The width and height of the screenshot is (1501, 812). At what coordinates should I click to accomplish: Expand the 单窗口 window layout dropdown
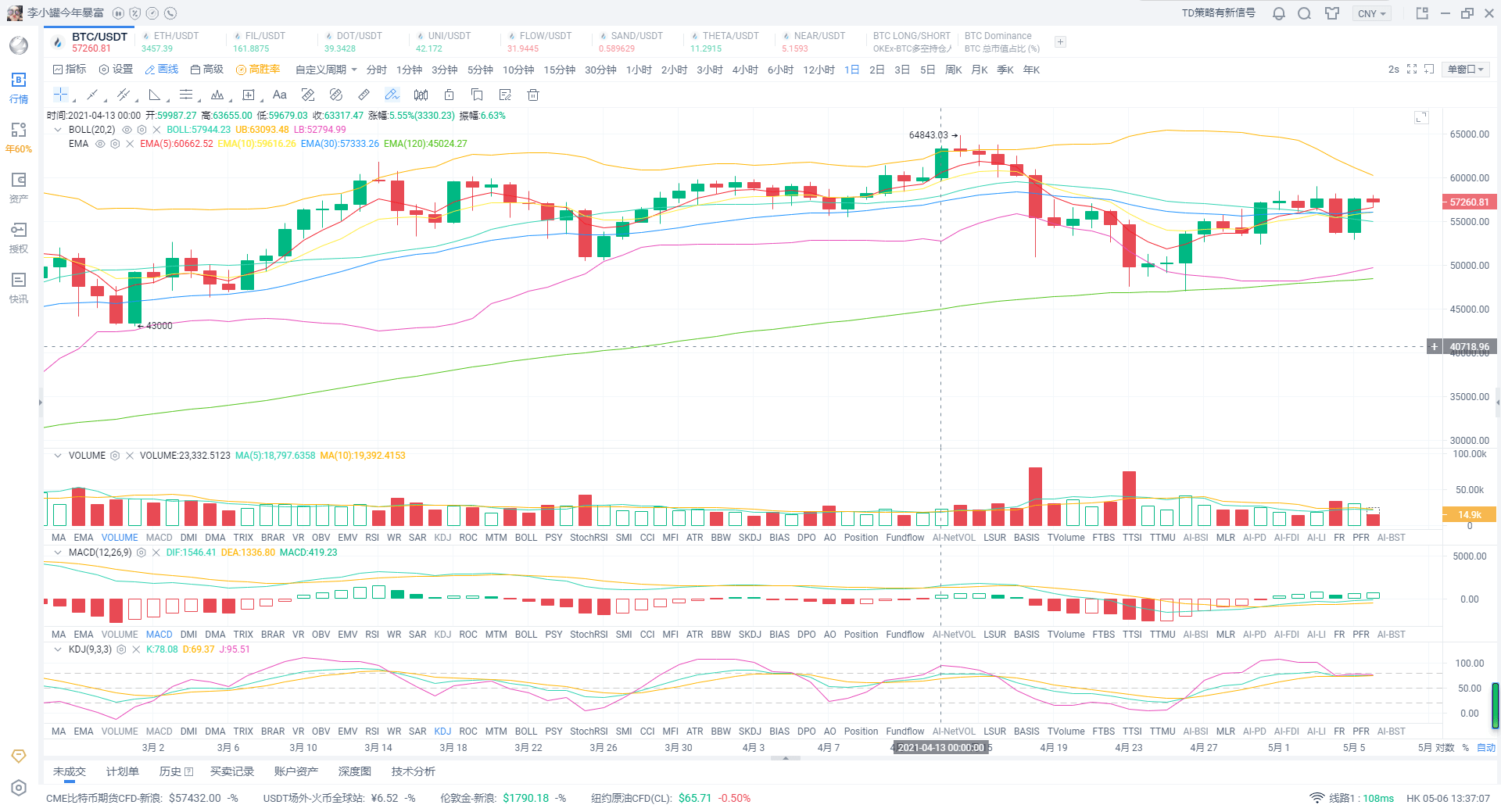click(x=1466, y=70)
